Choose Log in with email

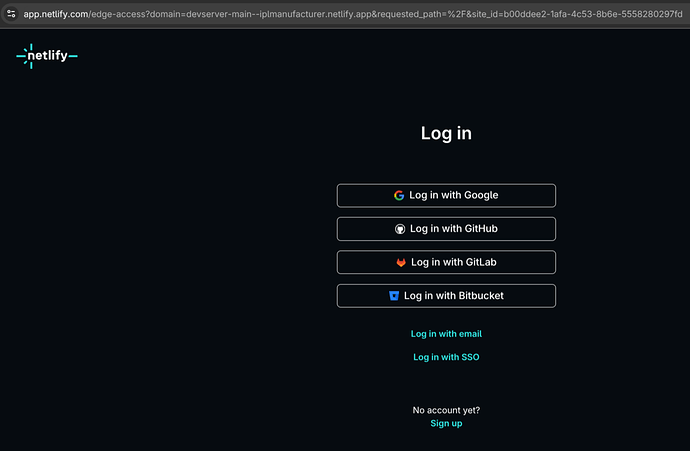(x=446, y=334)
